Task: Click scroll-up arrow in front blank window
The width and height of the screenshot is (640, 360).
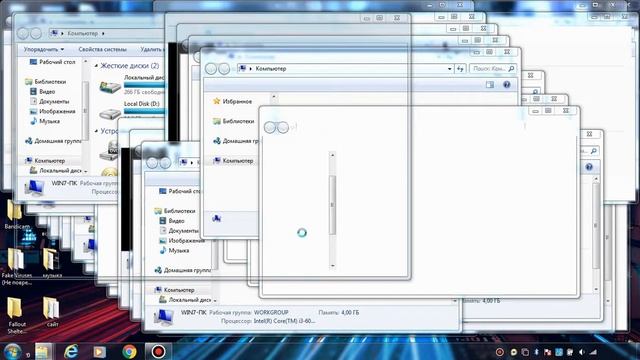Action: 332,155
